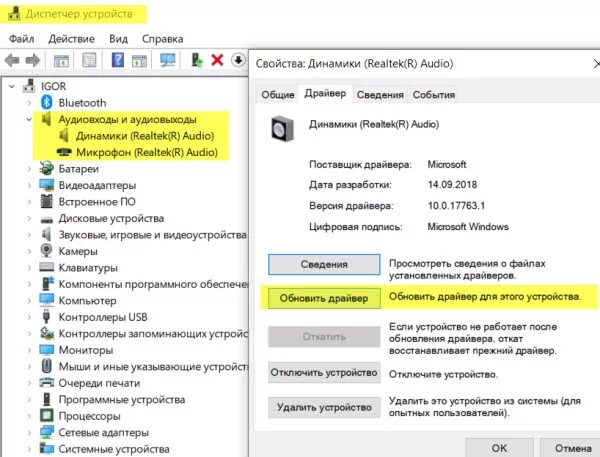Viewport: 600px width, 457px height.
Task: Expand the Звуковые, игровые и видеоустройства chevron
Action: pos(29,235)
